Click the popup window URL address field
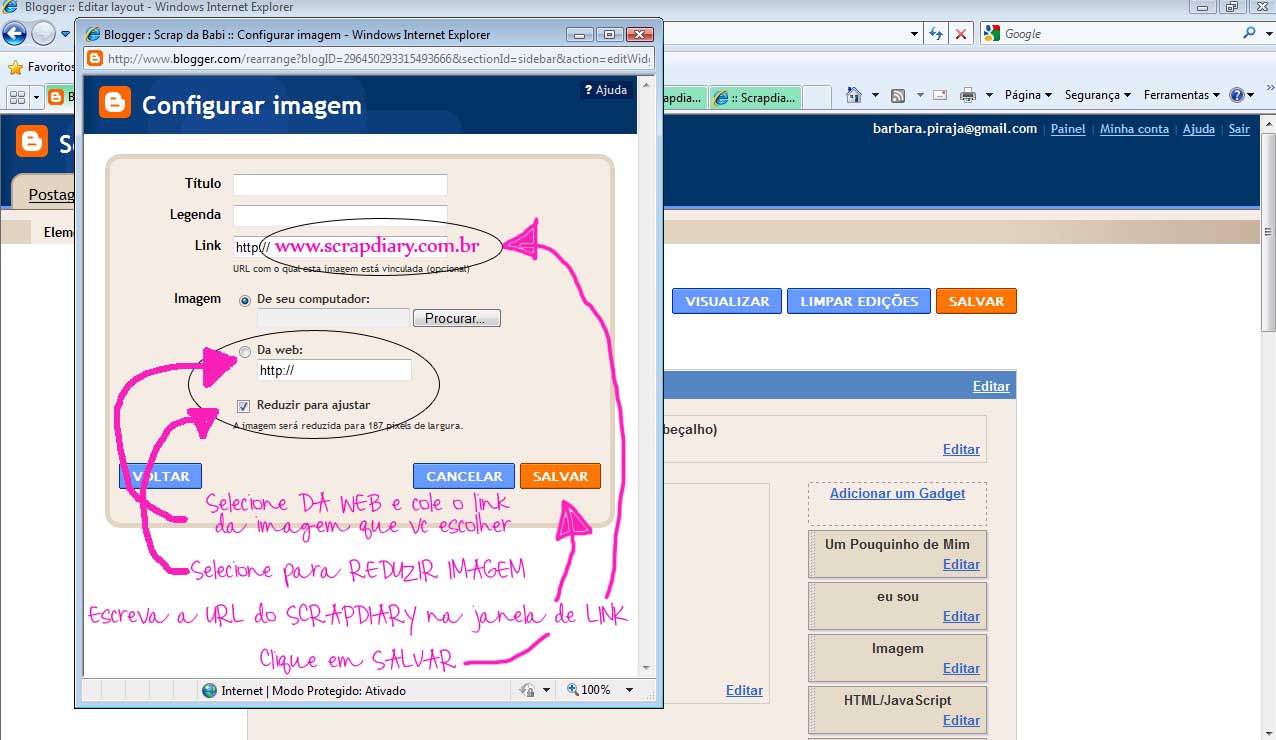 point(378,58)
